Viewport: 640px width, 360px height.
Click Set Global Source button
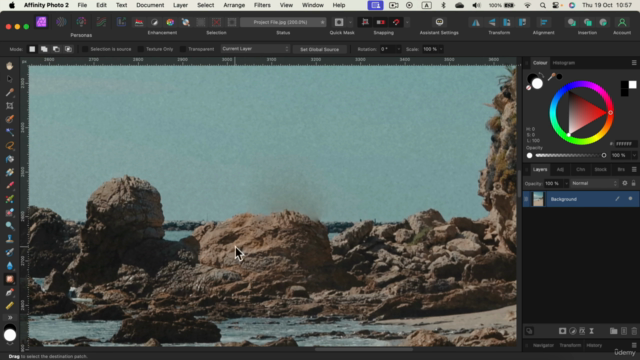point(320,49)
